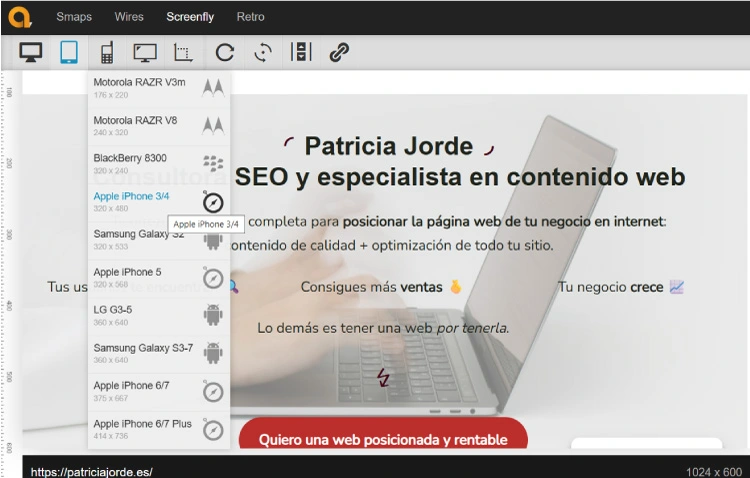
Task: Choose Apple iPhone 6/7 Plus device
Action: click(x=159, y=430)
